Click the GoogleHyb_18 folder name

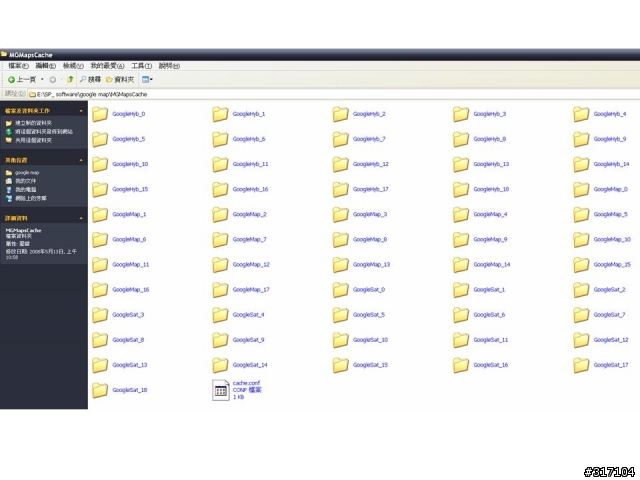pyautogui.click(x=491, y=189)
